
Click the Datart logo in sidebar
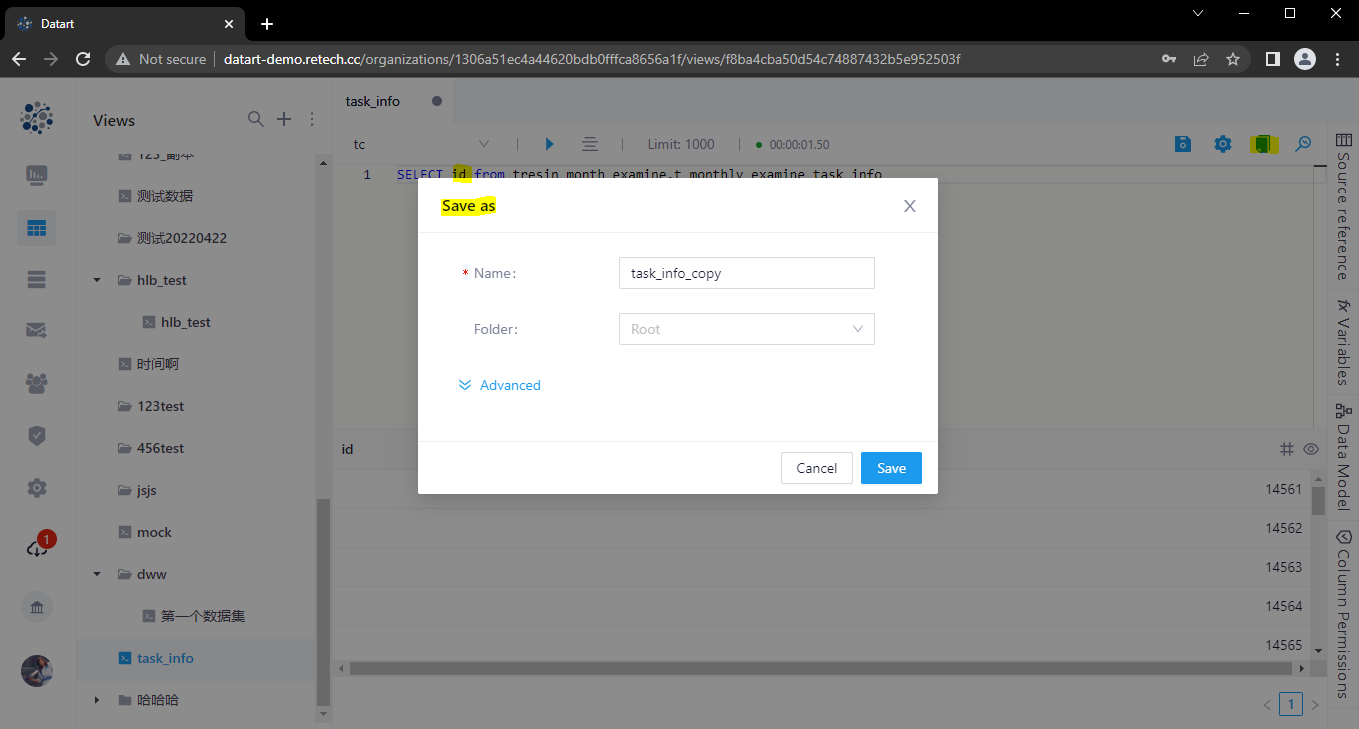37,118
